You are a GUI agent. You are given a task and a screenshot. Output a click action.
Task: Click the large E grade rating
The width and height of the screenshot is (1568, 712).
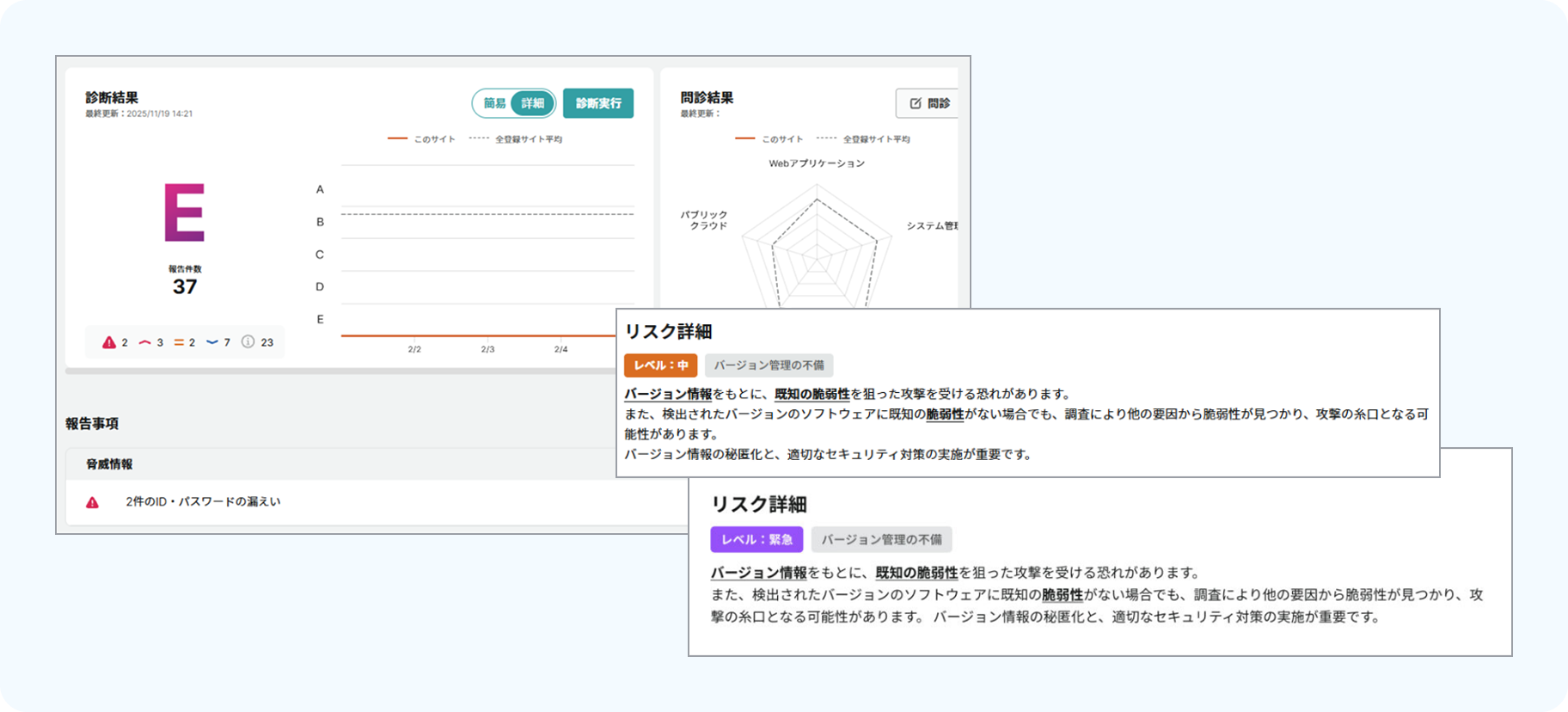[184, 212]
